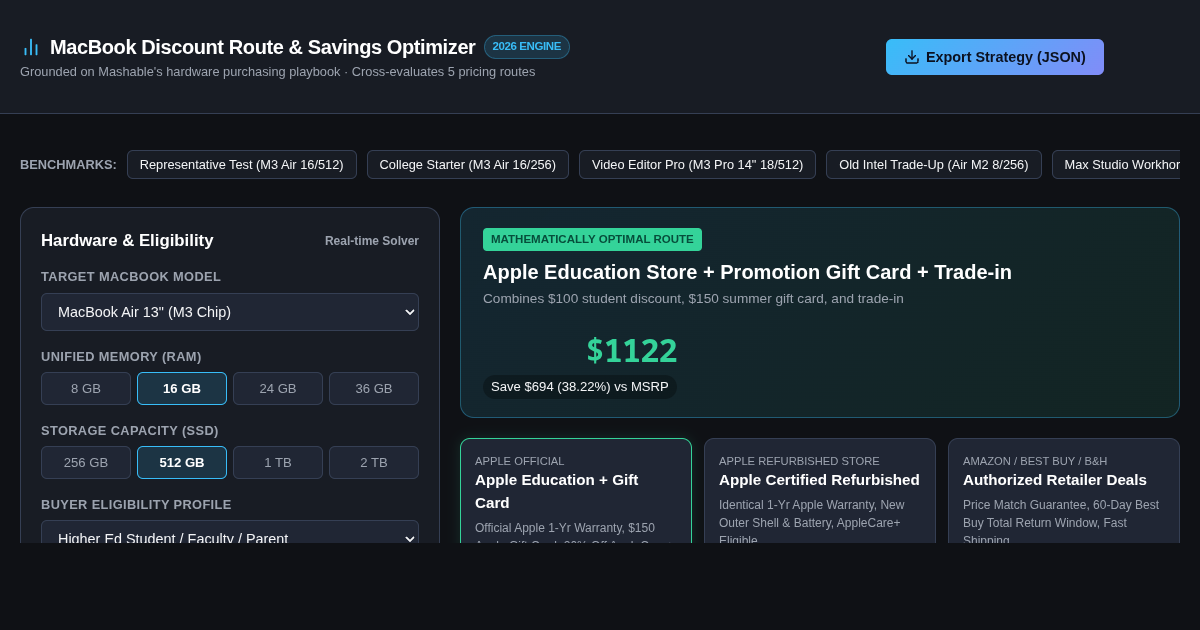Select the Apple Certified Refurbished route card
The width and height of the screenshot is (1200, 630).
pyautogui.click(x=820, y=491)
